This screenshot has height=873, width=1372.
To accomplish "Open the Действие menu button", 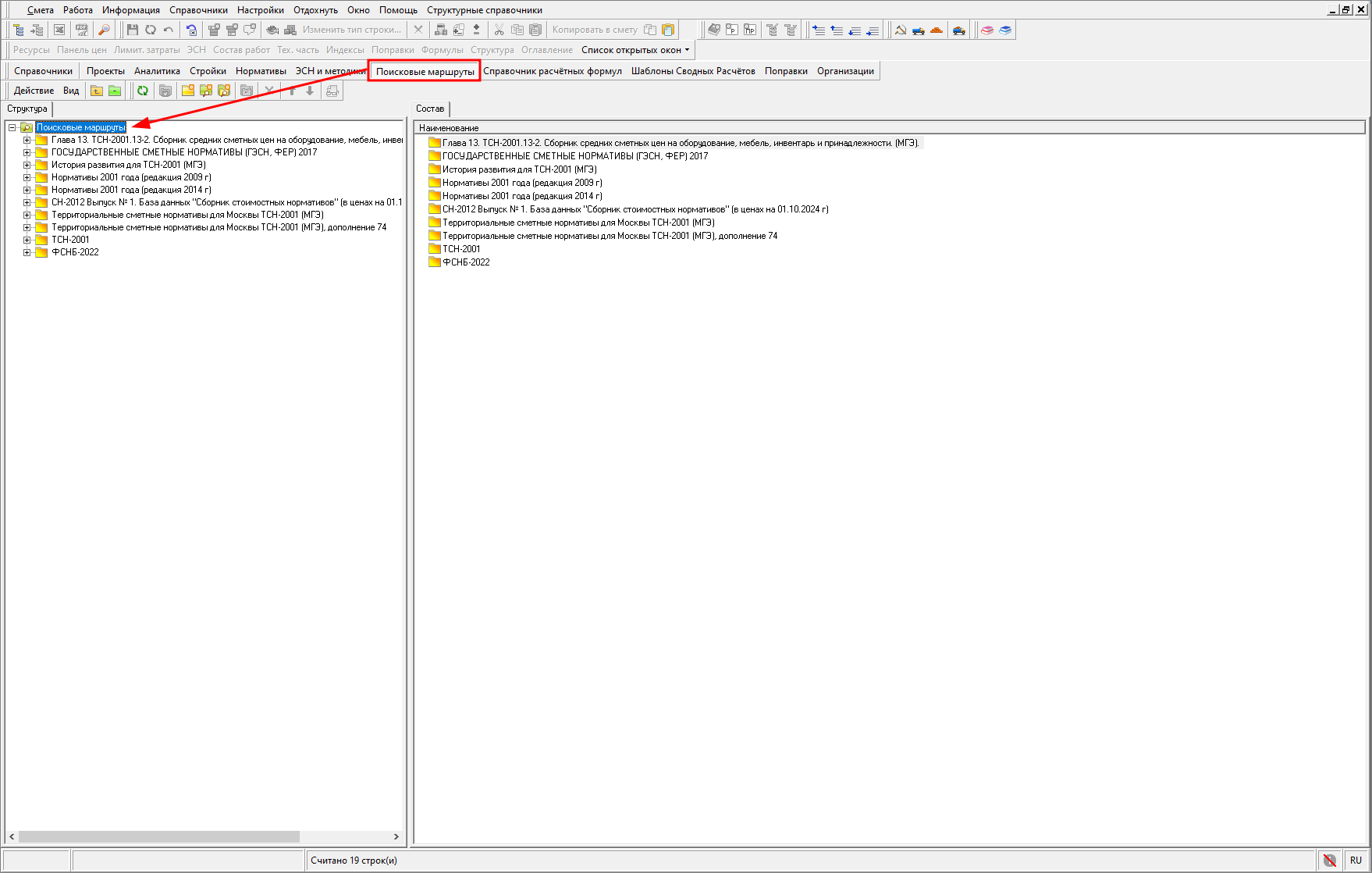I will [34, 91].
